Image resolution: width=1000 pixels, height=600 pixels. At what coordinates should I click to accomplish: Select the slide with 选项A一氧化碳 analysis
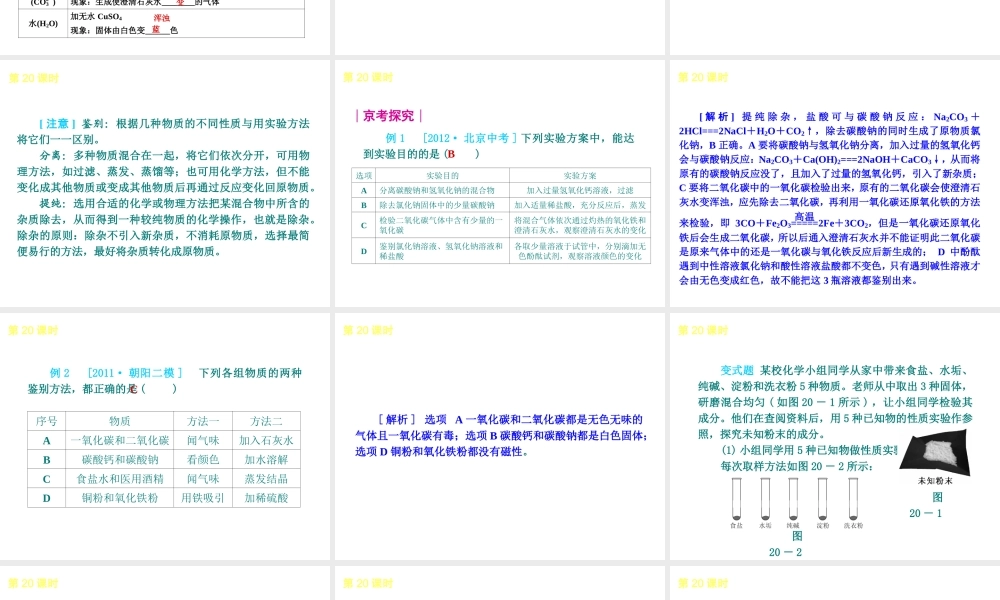pyautogui.click(x=500, y=436)
